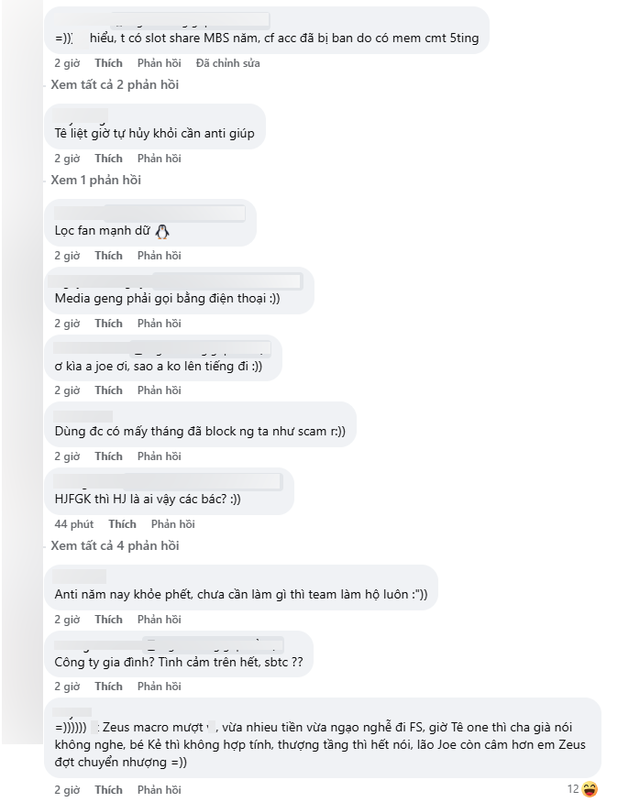
Task: Click the '2 giờ' timestamp under Zeus comment
Action: click(67, 790)
